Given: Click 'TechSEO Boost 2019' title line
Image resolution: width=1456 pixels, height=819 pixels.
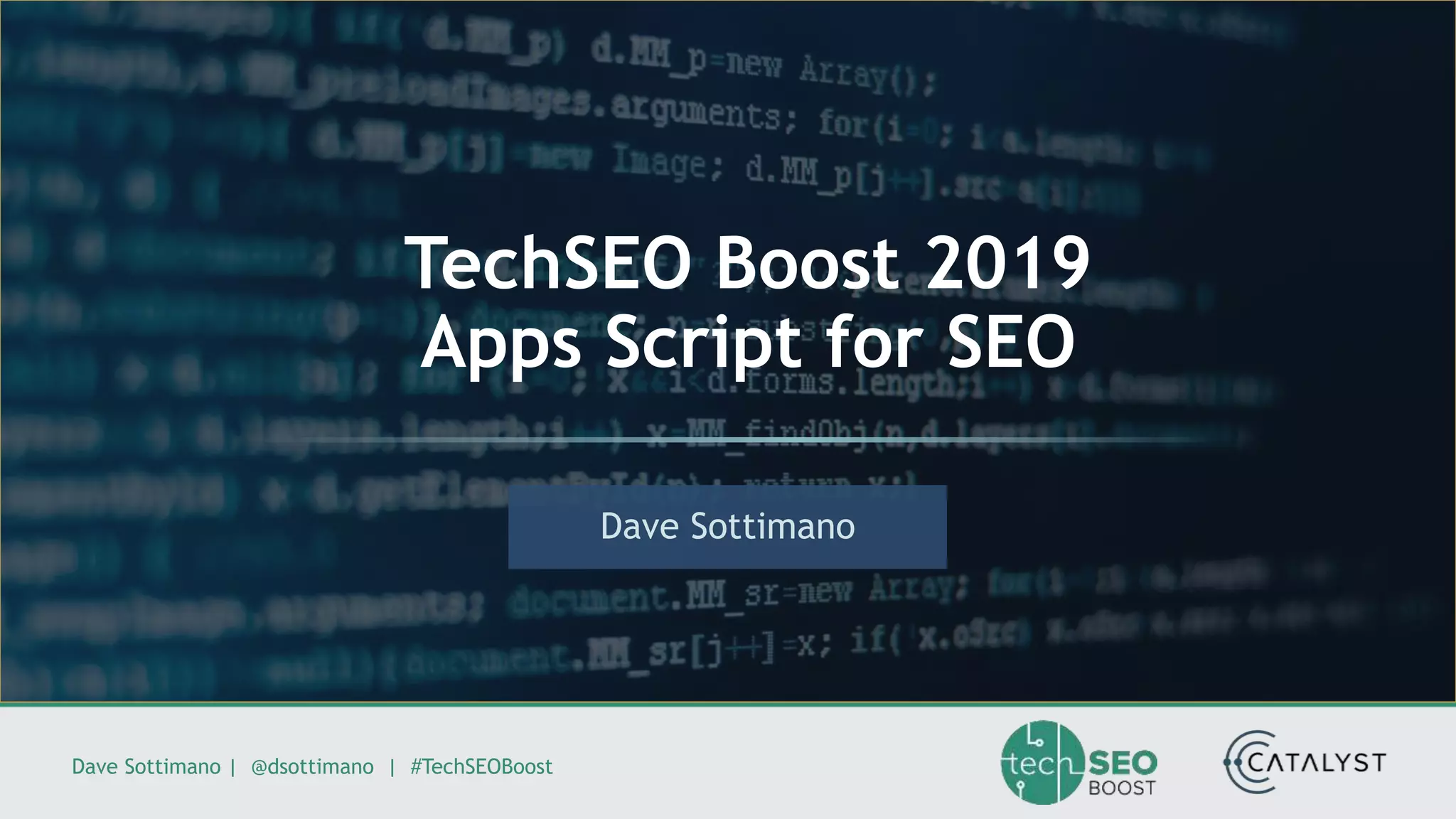Looking at the screenshot, I should click(747, 263).
